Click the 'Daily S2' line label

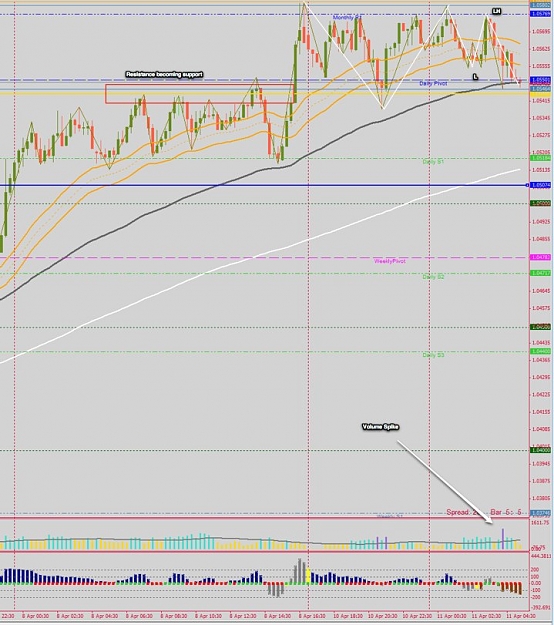tap(433, 277)
